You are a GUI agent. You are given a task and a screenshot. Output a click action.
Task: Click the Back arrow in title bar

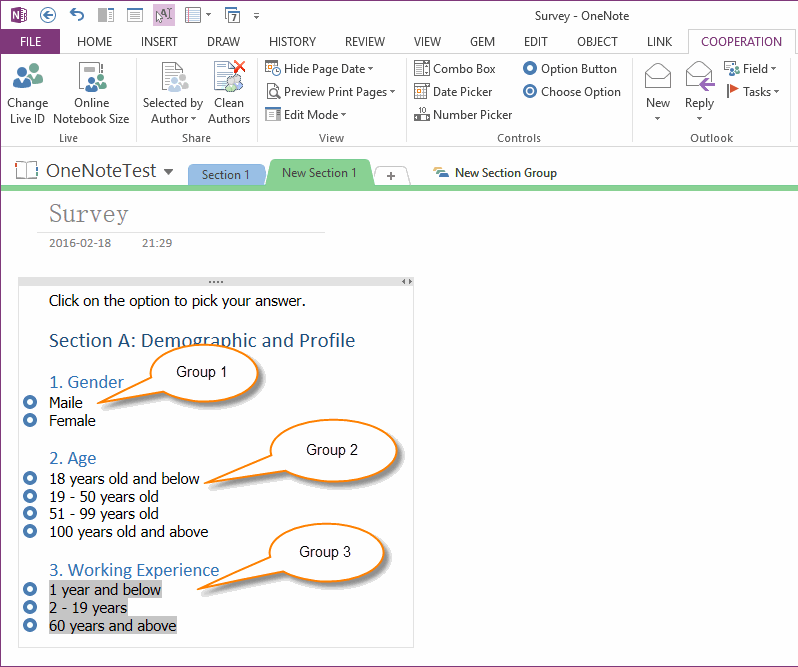click(49, 15)
